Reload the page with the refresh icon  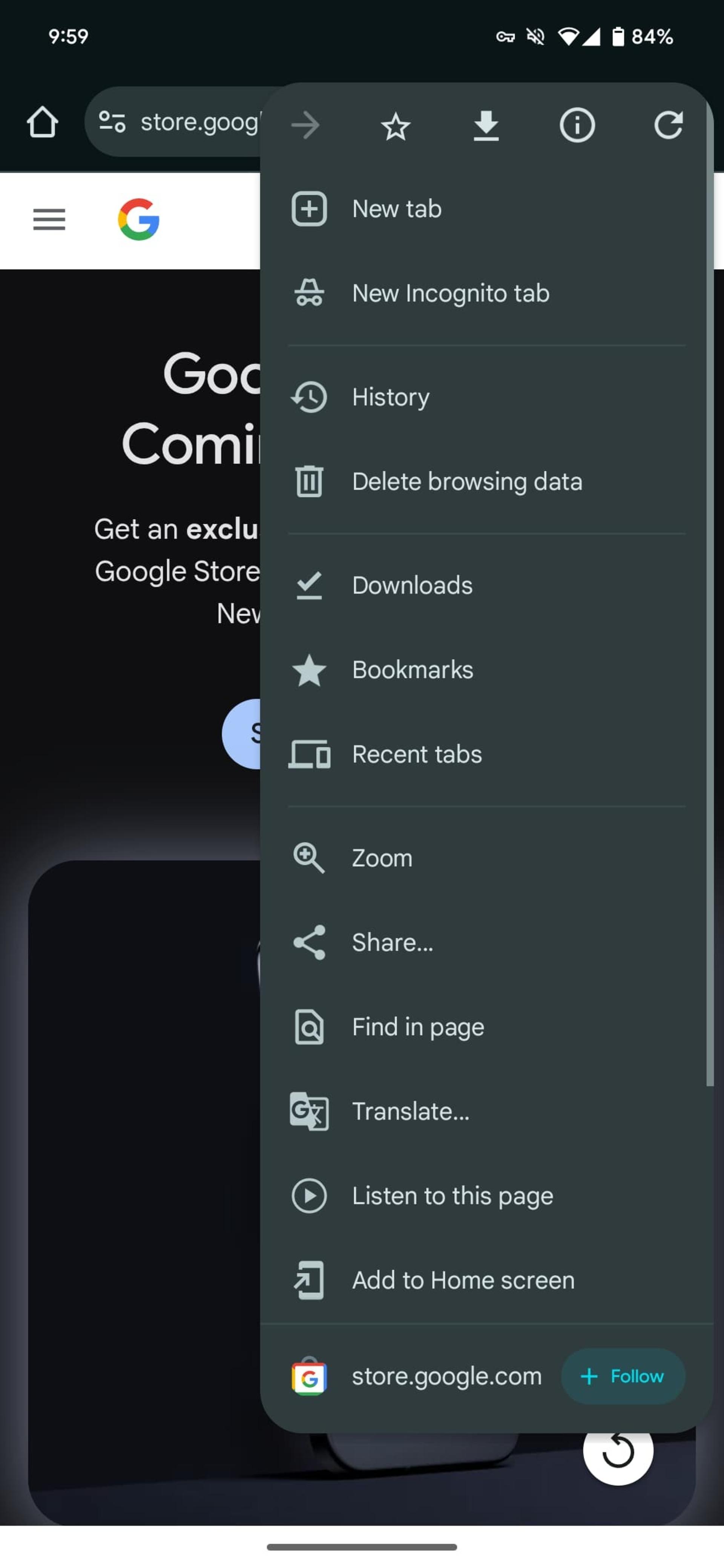(x=668, y=126)
